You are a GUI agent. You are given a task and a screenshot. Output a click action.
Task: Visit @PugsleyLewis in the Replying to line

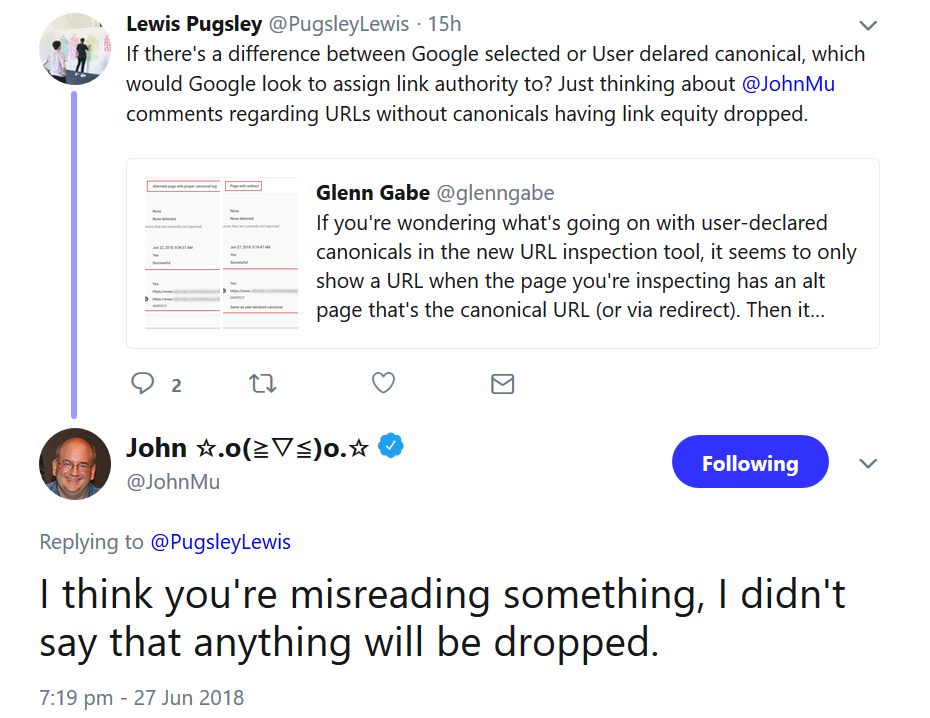pos(222,541)
